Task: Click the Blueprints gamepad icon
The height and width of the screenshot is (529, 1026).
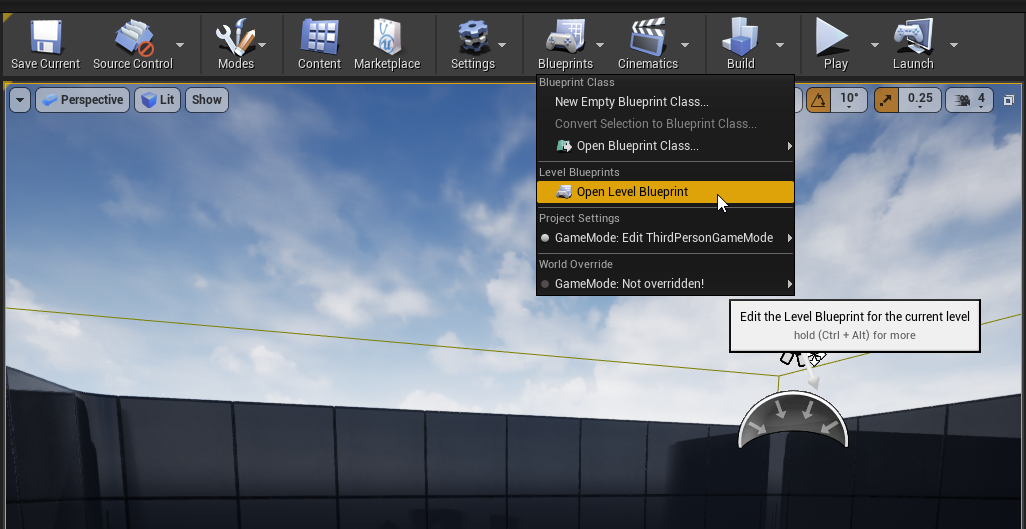Action: coord(565,37)
